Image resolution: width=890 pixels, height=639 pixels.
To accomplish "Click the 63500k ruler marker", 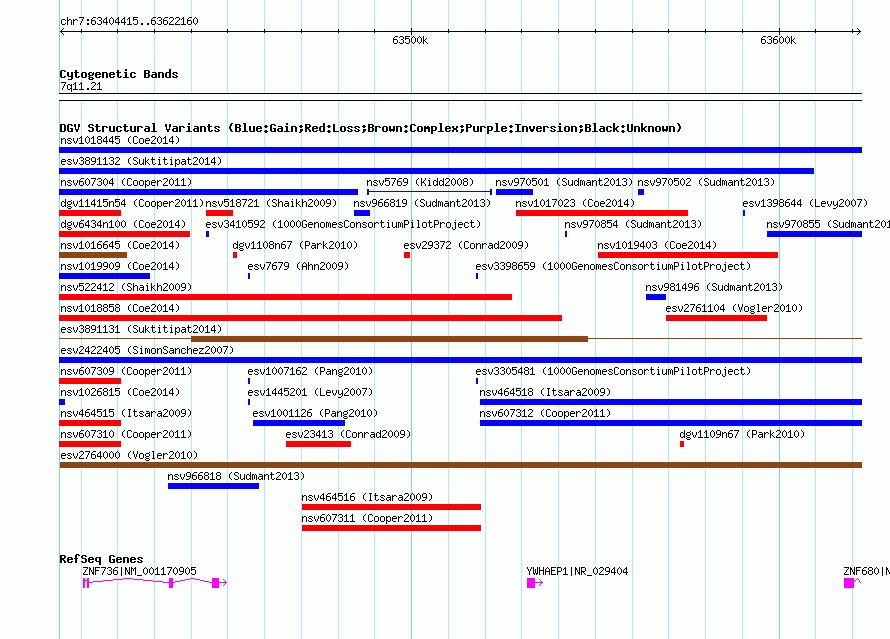I will (410, 40).
